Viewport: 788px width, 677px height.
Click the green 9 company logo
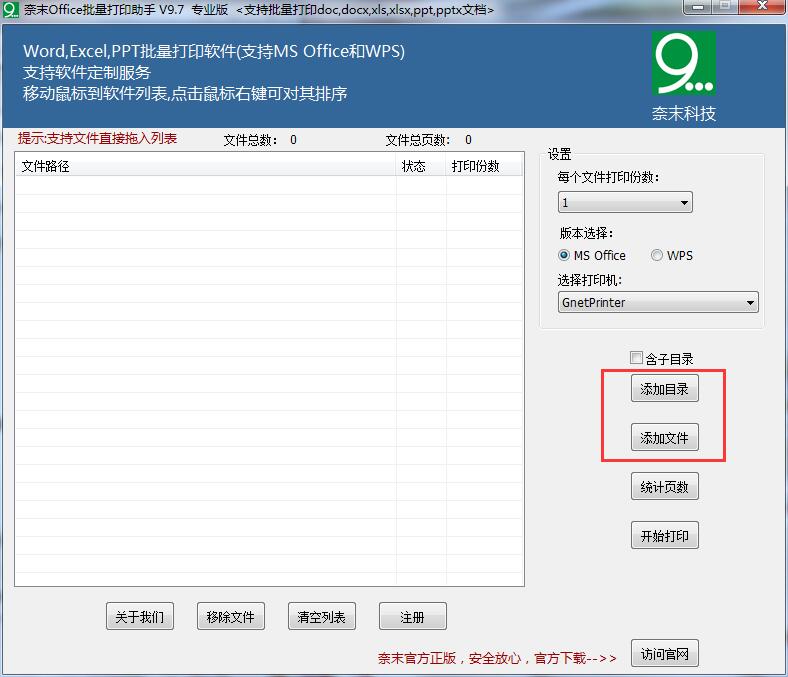(x=683, y=63)
